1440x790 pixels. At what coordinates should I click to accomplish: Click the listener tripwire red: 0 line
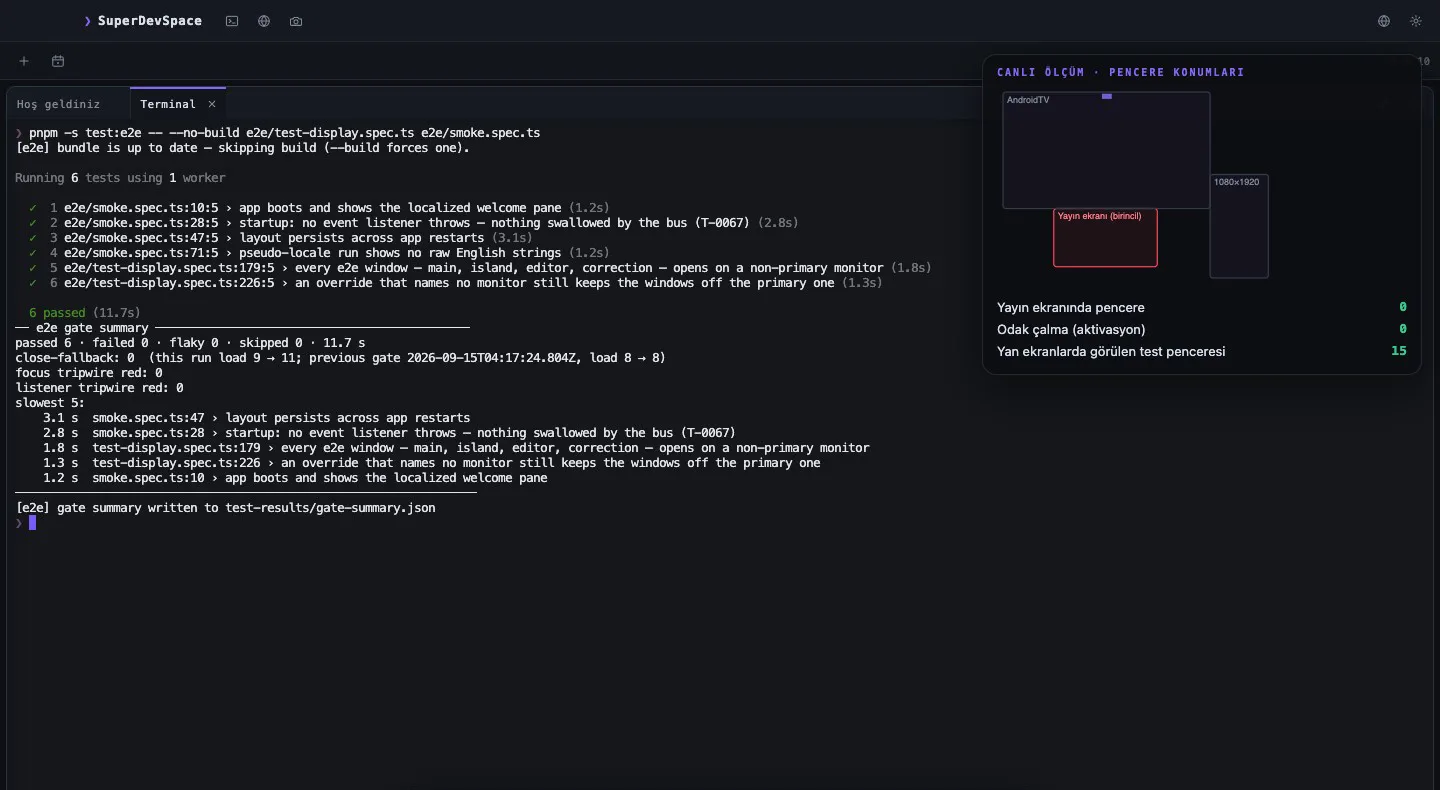[x=99, y=388]
